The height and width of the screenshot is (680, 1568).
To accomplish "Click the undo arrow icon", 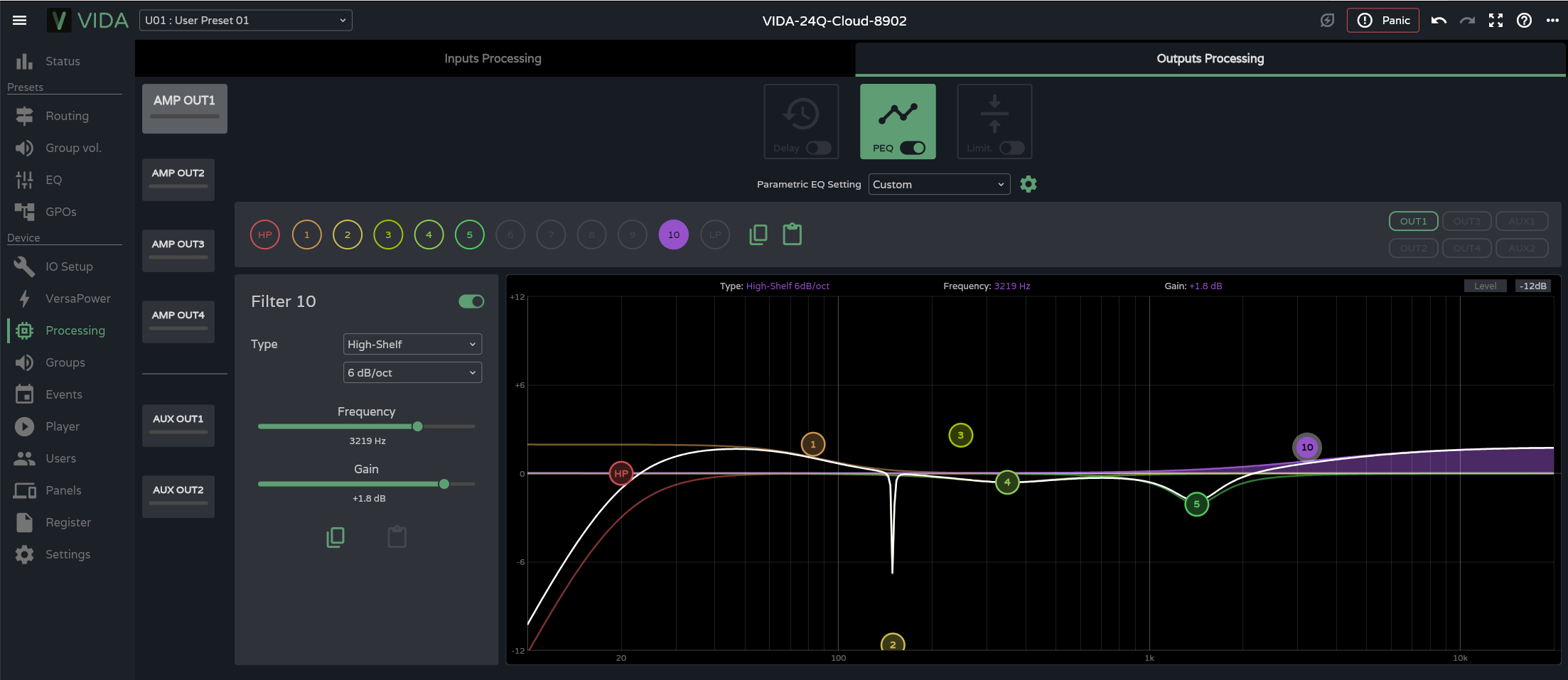I will coord(1439,21).
